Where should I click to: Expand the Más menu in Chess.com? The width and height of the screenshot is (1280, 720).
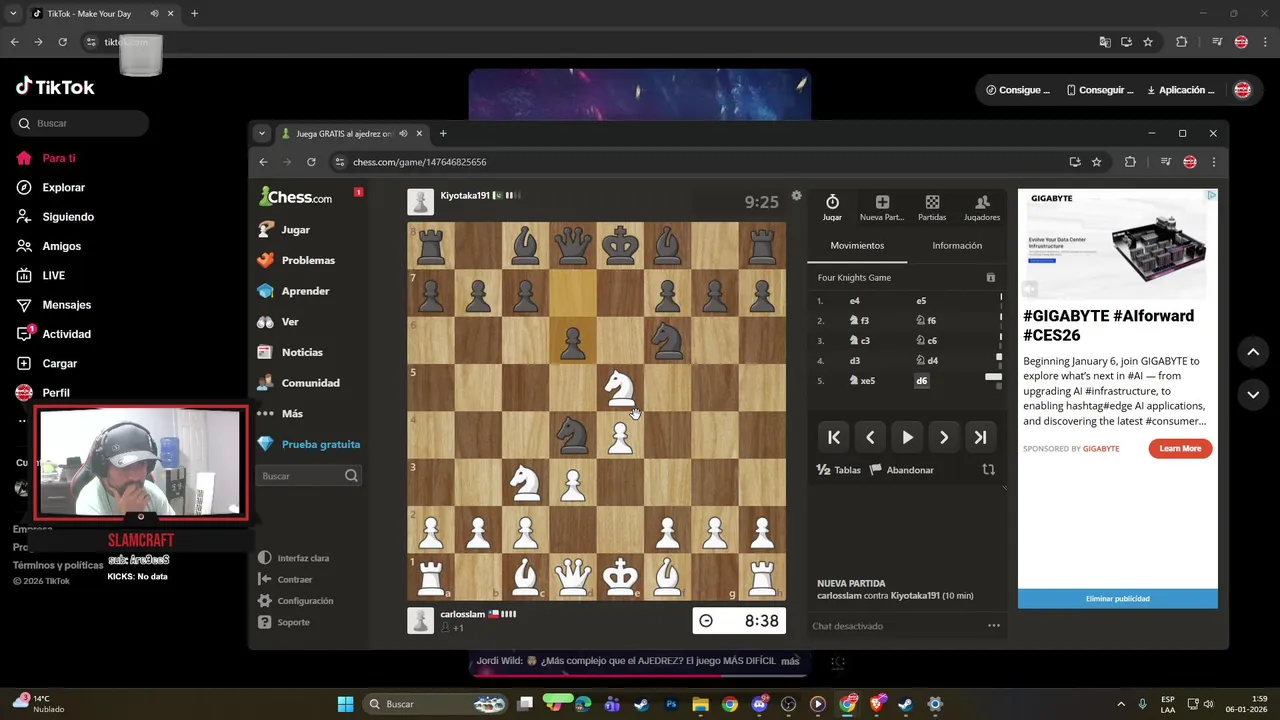[280, 413]
